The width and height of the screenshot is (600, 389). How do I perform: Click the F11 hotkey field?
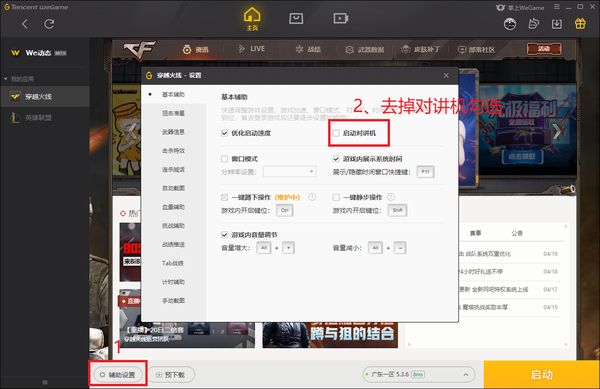point(425,172)
